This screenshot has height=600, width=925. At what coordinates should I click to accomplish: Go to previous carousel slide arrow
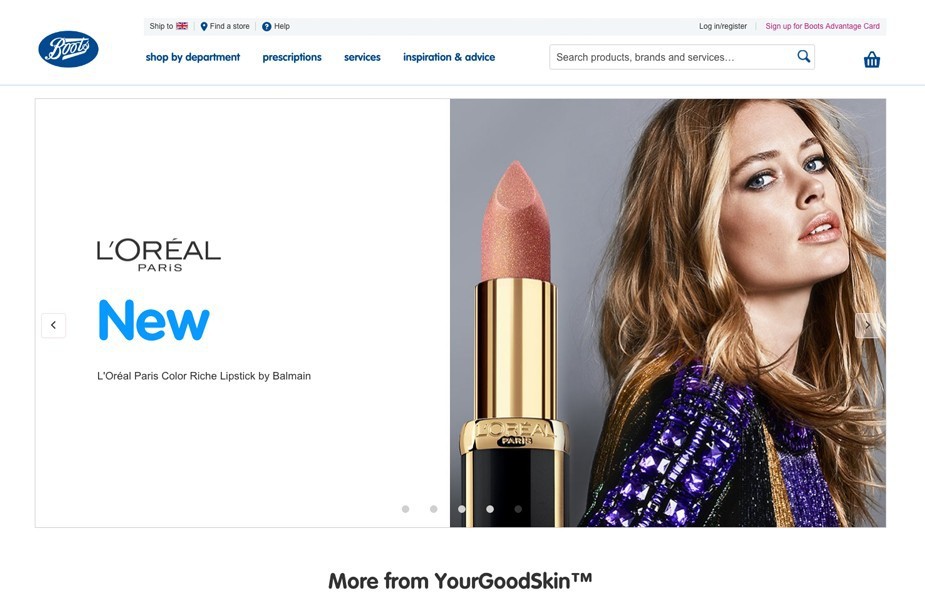(x=54, y=325)
